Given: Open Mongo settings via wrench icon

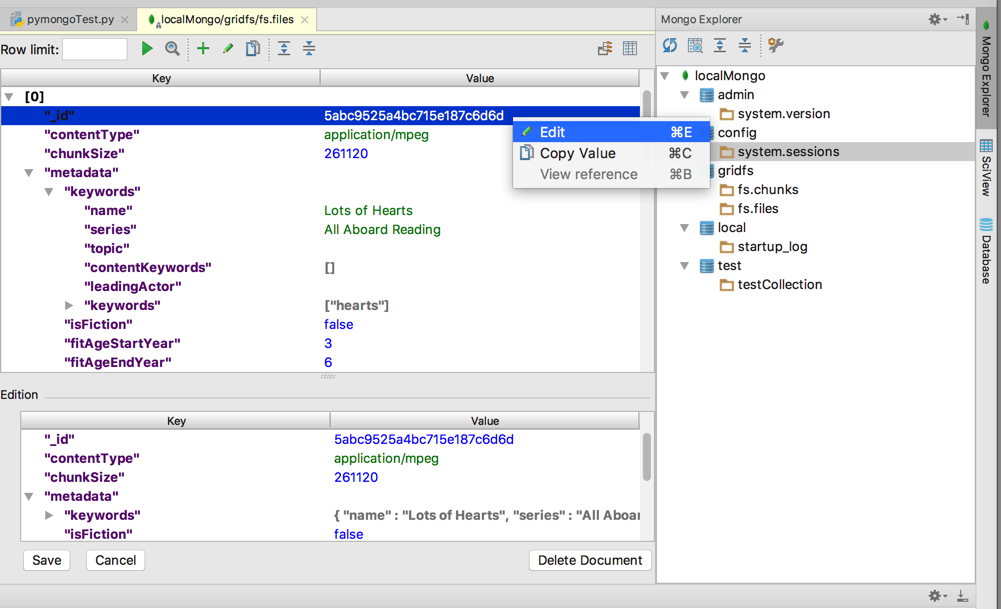Looking at the screenshot, I should point(775,46).
